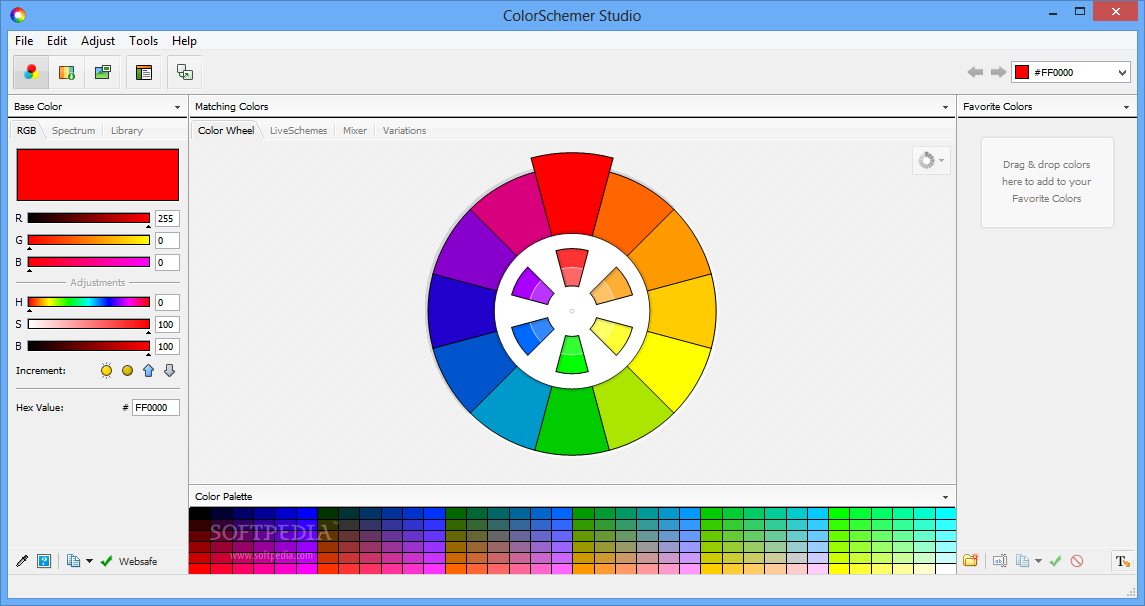Switch to the Spectrum tab
This screenshot has height=606, width=1145.
[73, 131]
